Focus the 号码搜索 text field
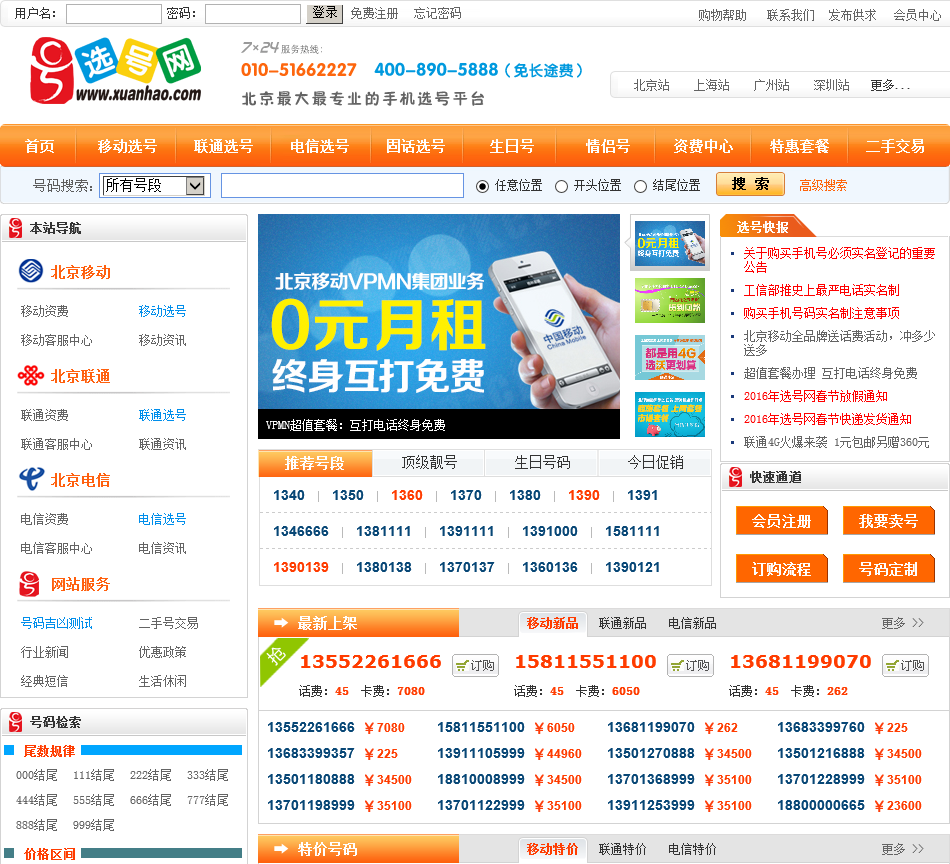950x864 pixels. (342, 185)
